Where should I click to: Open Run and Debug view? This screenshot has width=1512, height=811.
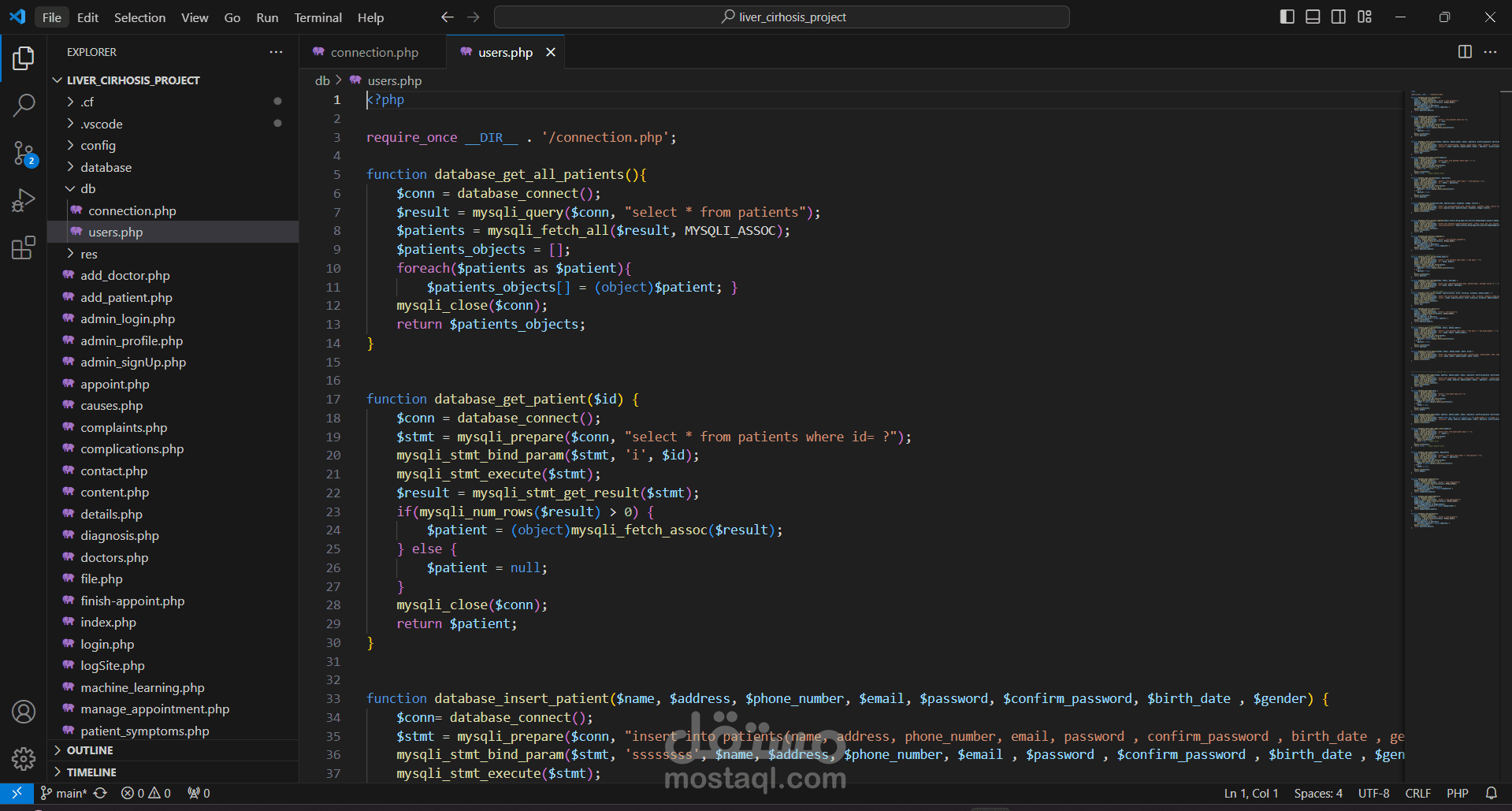24,201
